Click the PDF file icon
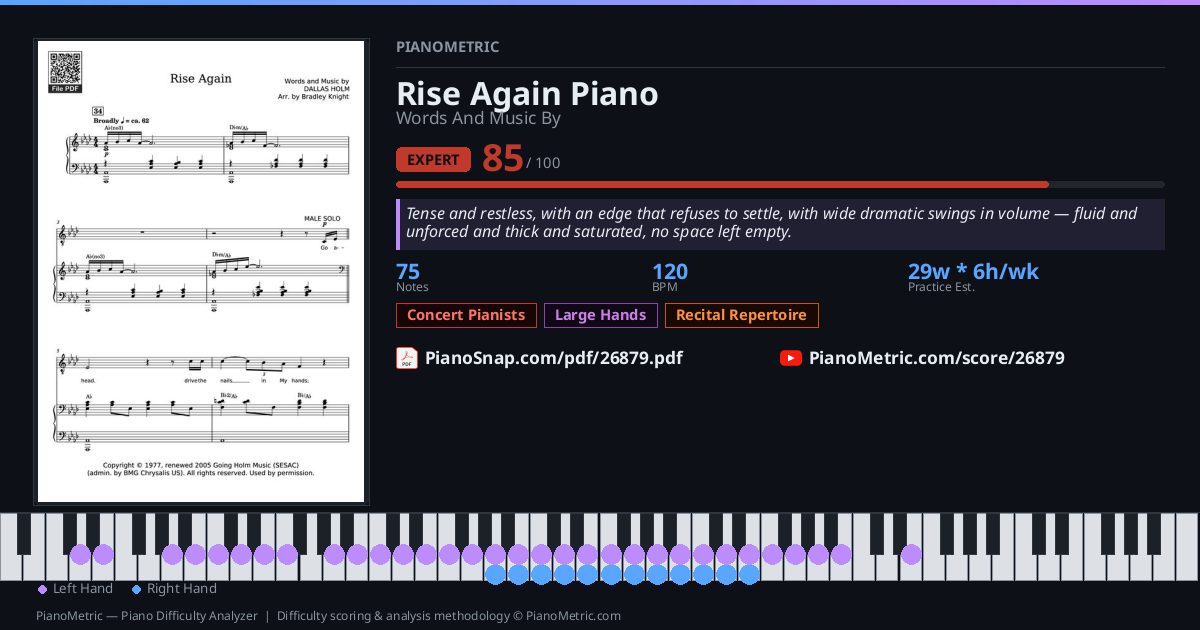 pos(407,358)
